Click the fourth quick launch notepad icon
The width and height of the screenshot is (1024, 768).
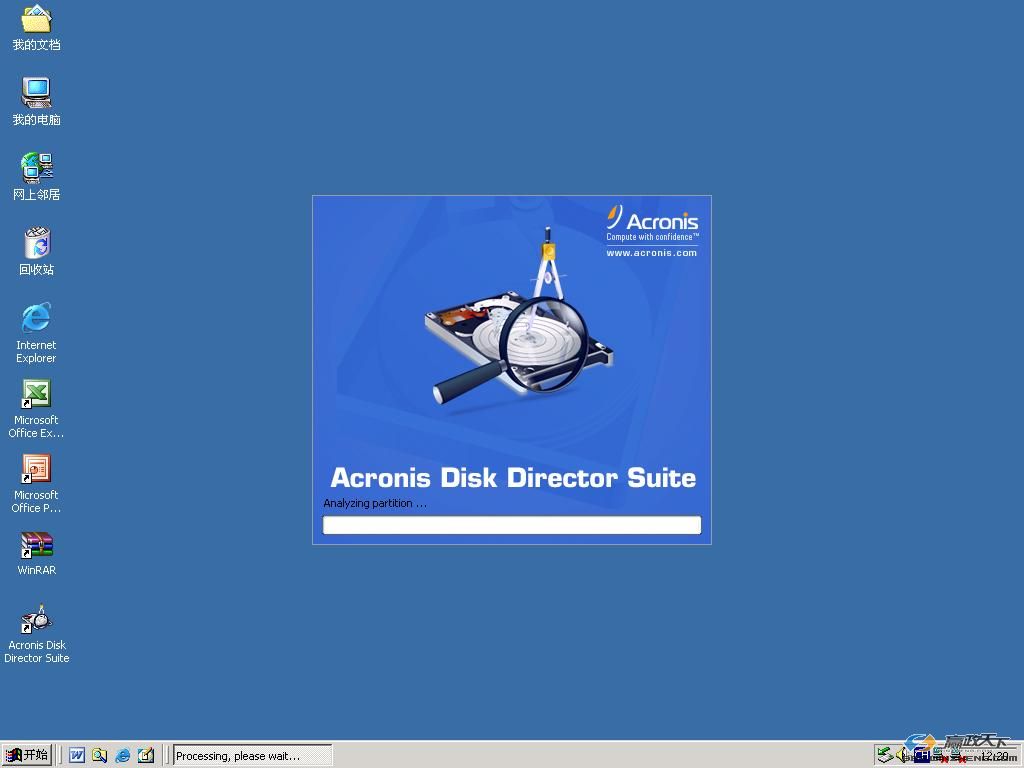tap(146, 755)
